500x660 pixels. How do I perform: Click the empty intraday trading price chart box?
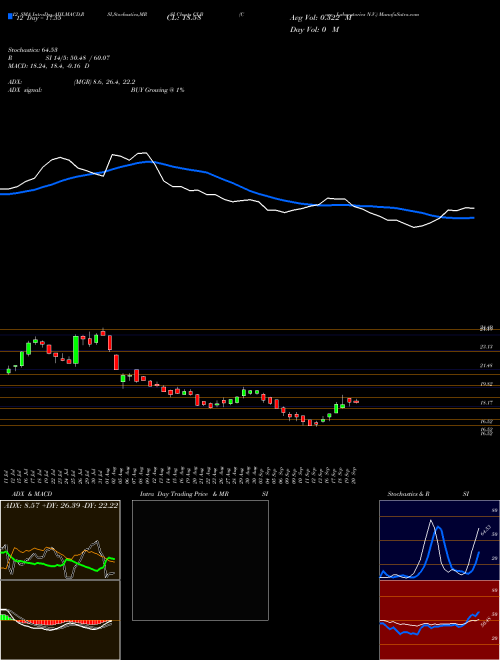coord(200,560)
